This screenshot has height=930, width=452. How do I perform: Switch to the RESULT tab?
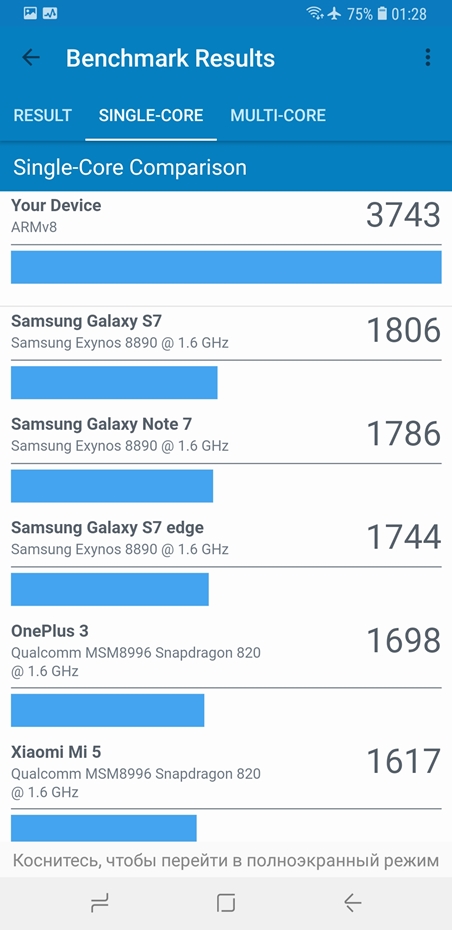click(x=43, y=115)
